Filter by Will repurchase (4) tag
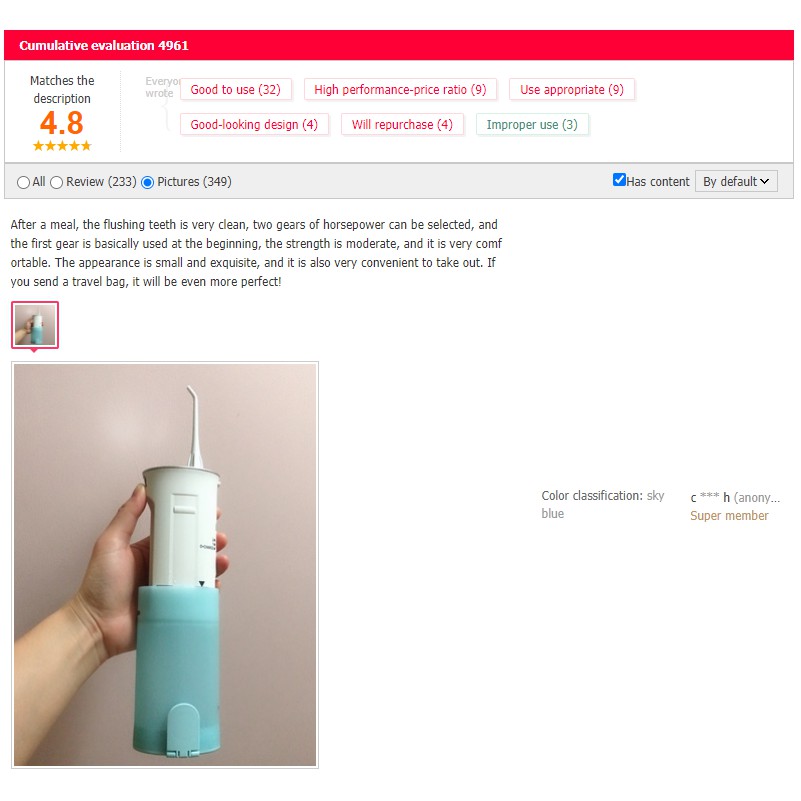801x801 pixels. tap(402, 125)
